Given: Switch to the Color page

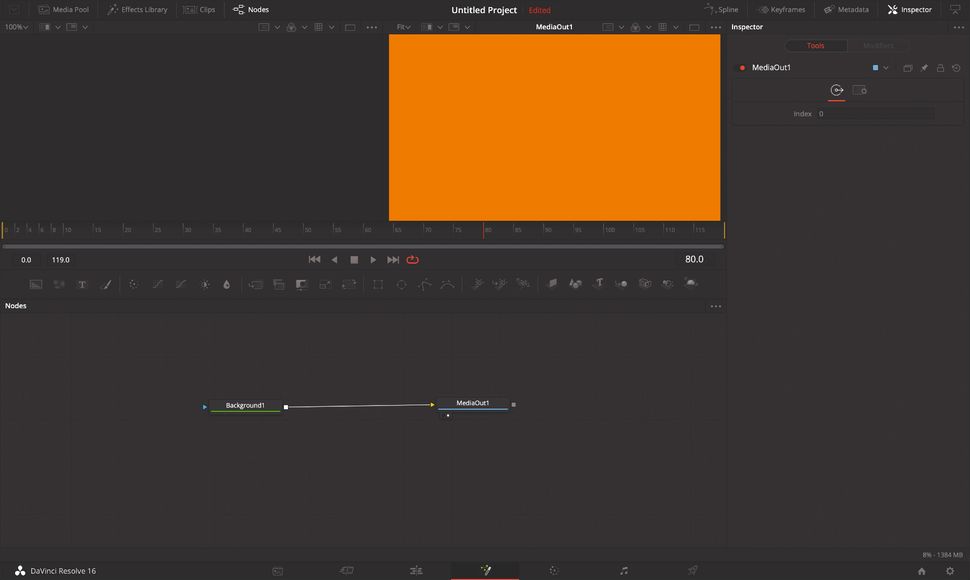Looking at the screenshot, I should point(553,570).
